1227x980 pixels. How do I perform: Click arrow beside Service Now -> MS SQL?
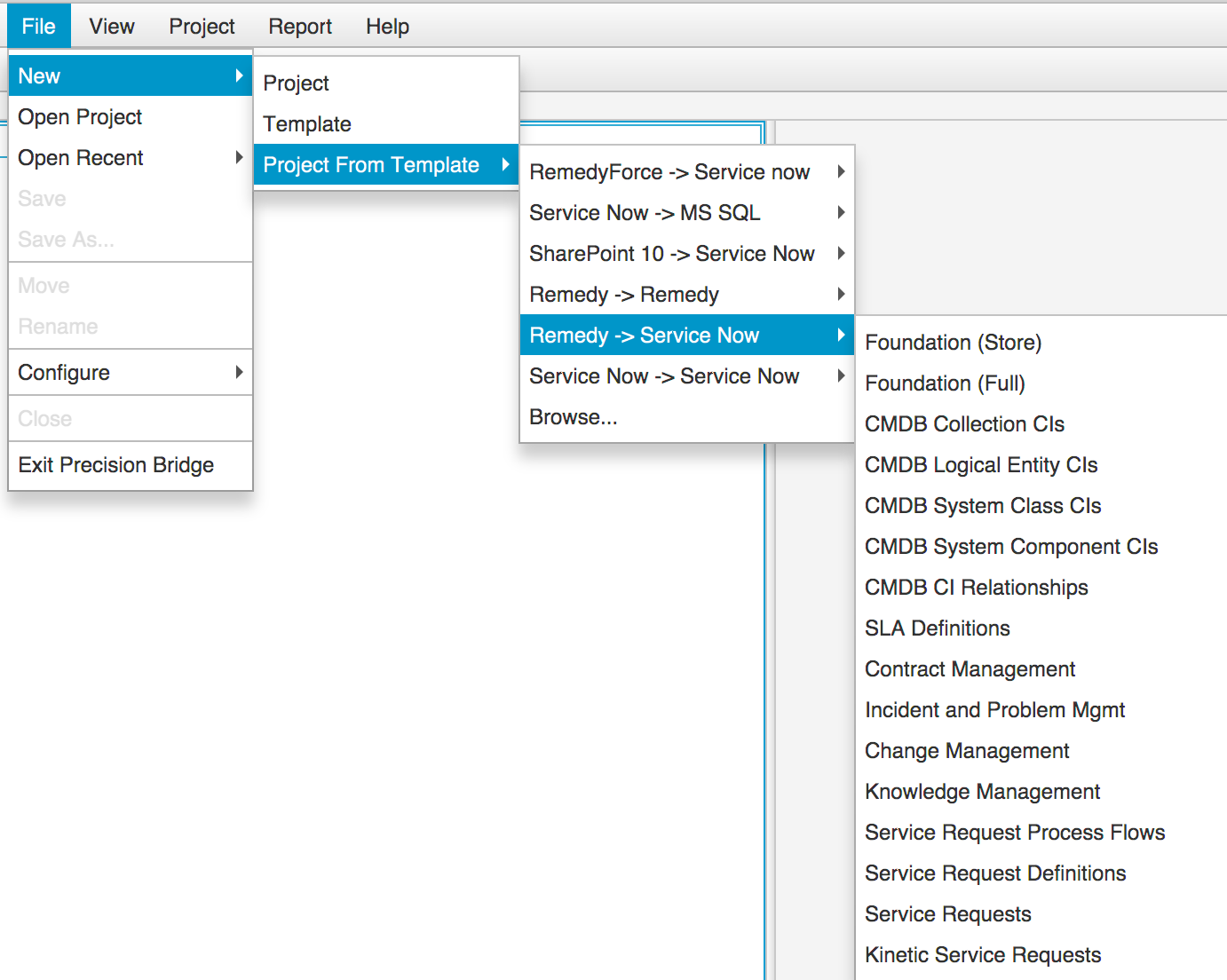(x=841, y=212)
